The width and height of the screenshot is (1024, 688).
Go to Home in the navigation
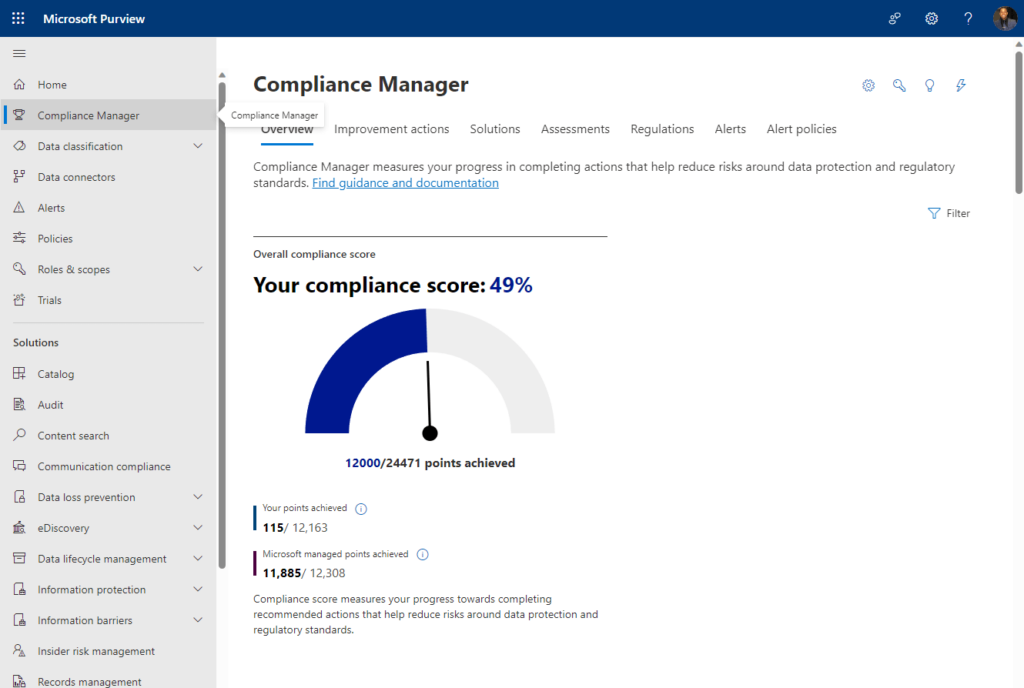[x=52, y=85]
